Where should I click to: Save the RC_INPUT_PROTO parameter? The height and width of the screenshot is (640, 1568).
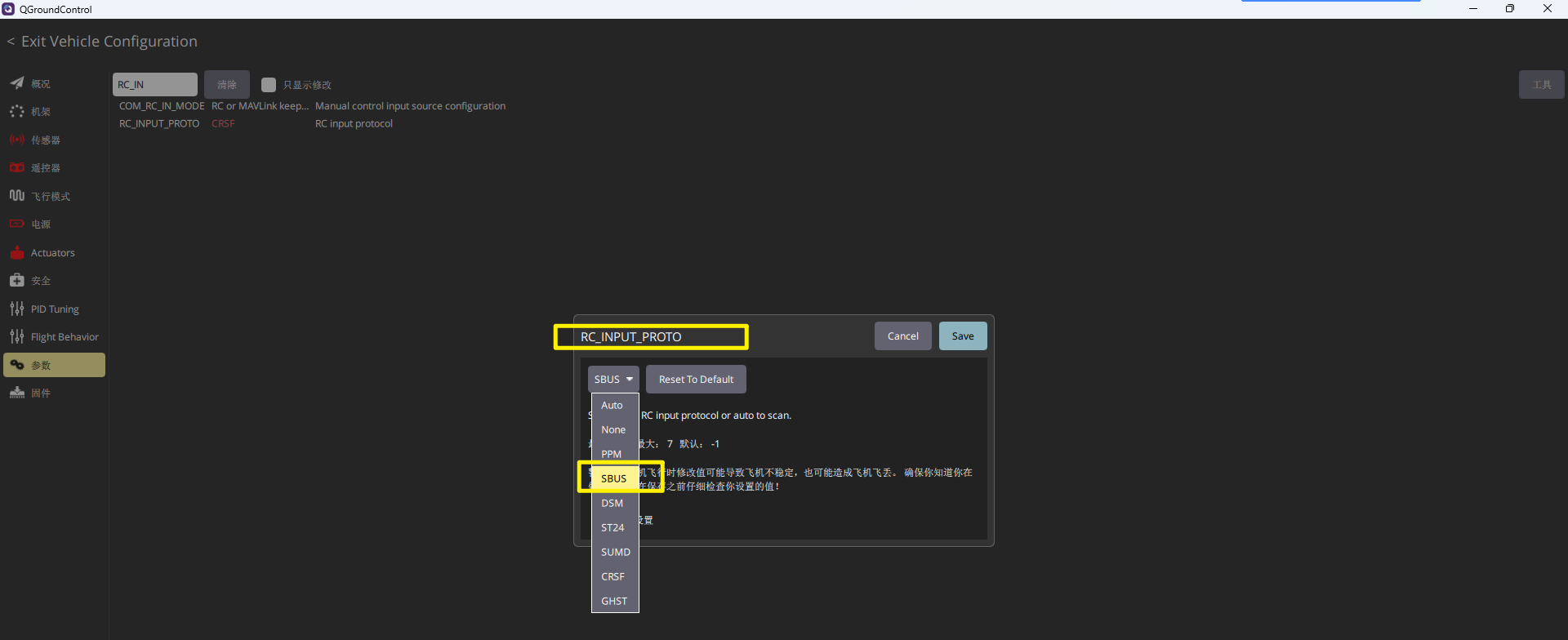[963, 336]
